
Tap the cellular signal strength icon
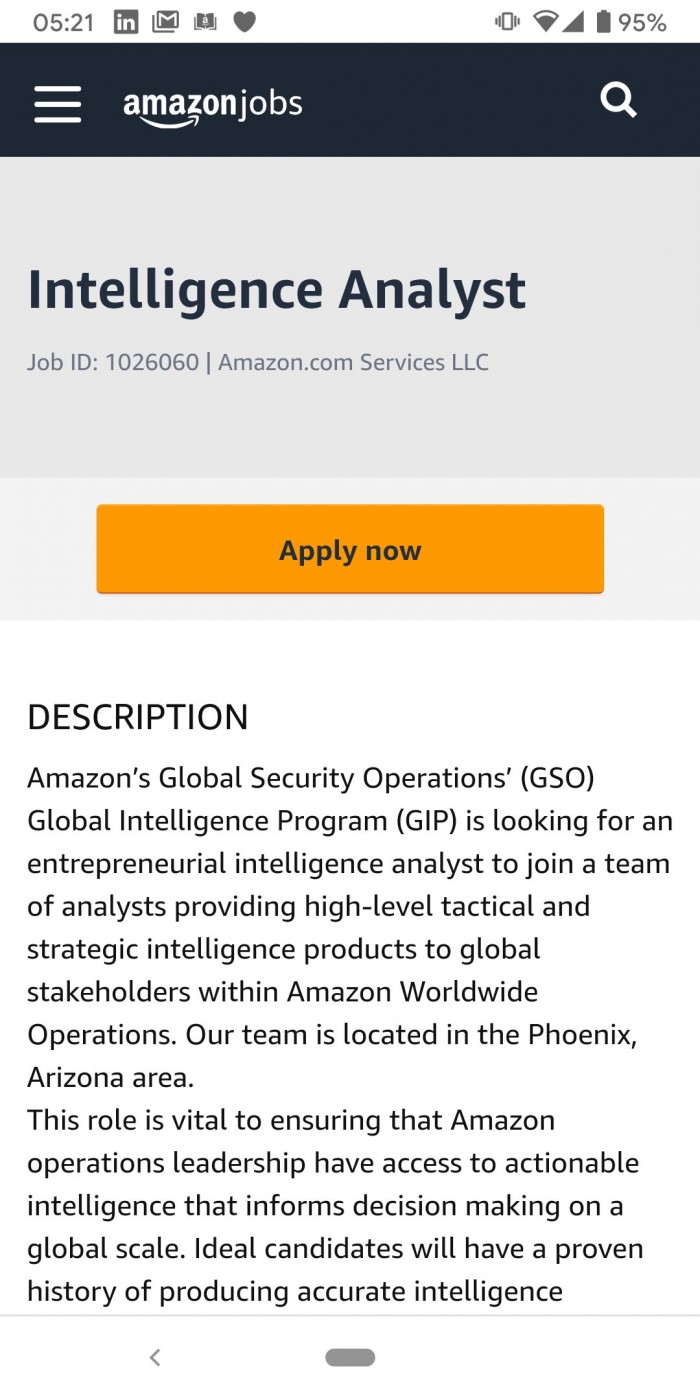(573, 22)
